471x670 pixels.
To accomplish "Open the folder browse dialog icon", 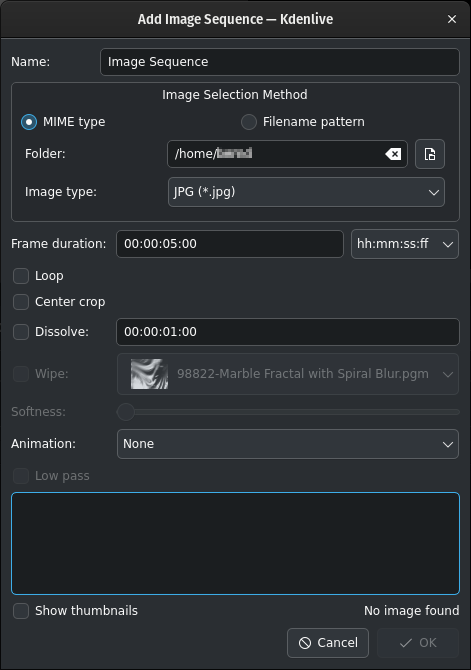I will click(x=430, y=154).
